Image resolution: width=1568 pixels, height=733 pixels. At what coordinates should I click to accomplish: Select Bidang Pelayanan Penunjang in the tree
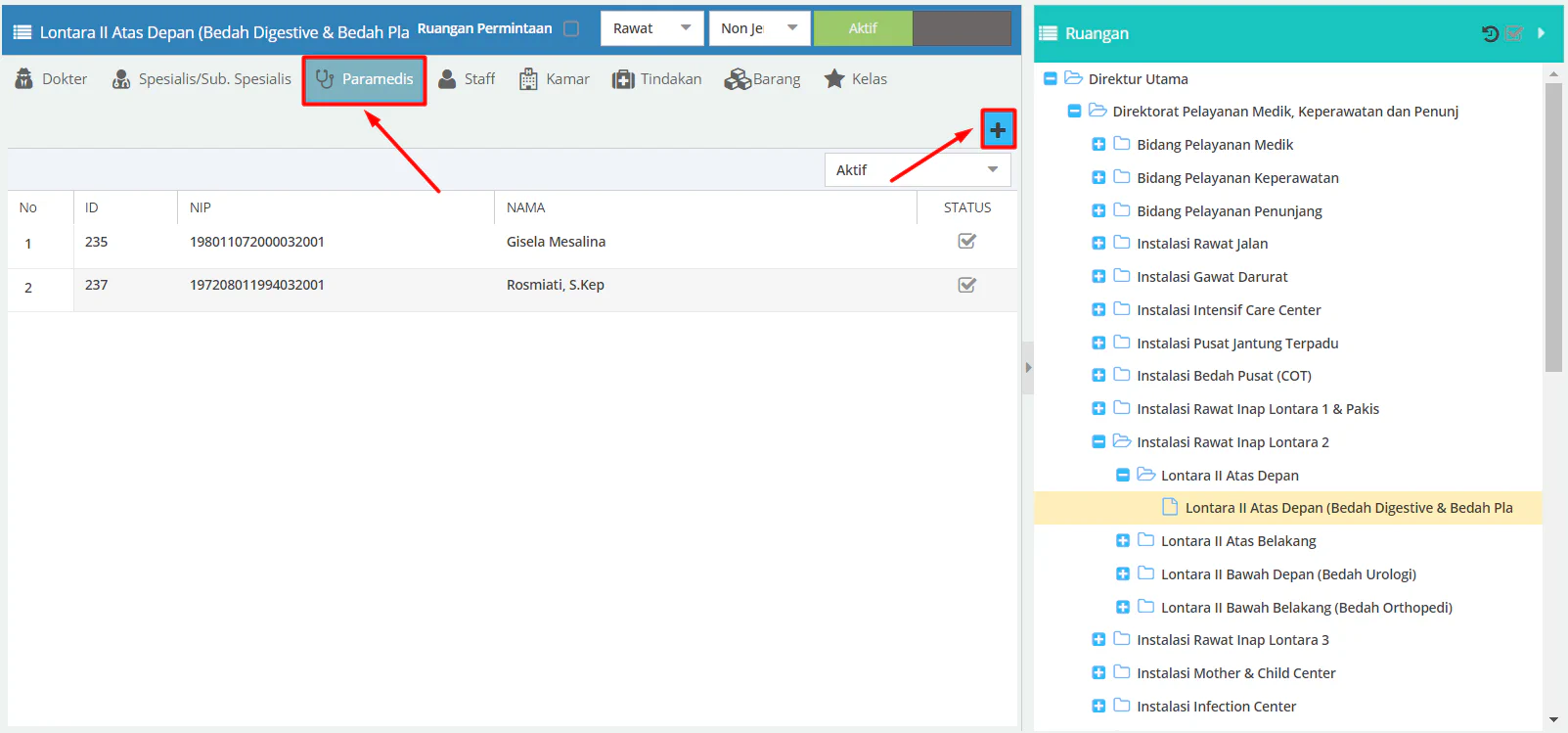[x=1230, y=211]
